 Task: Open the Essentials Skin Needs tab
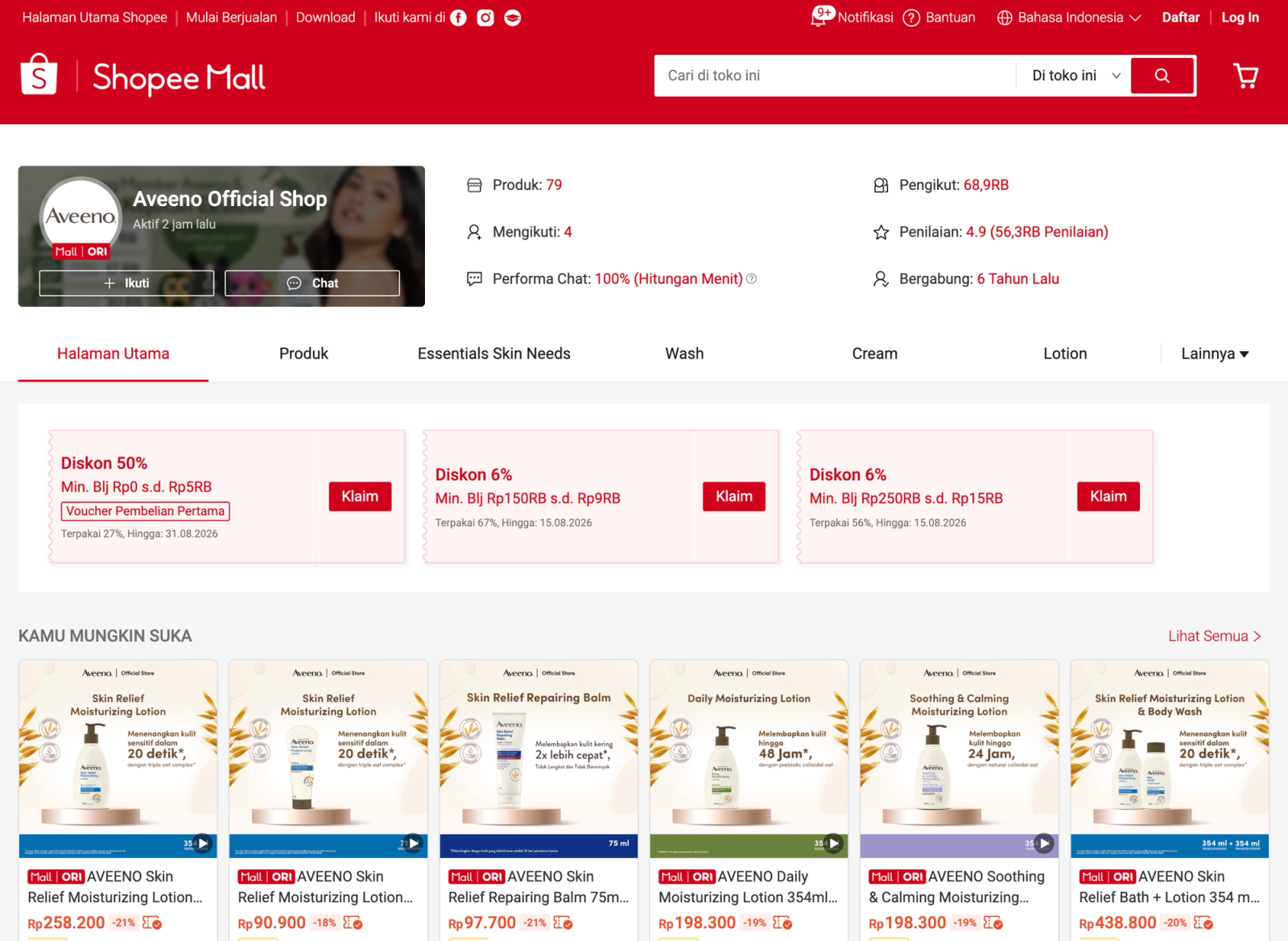pos(493,353)
